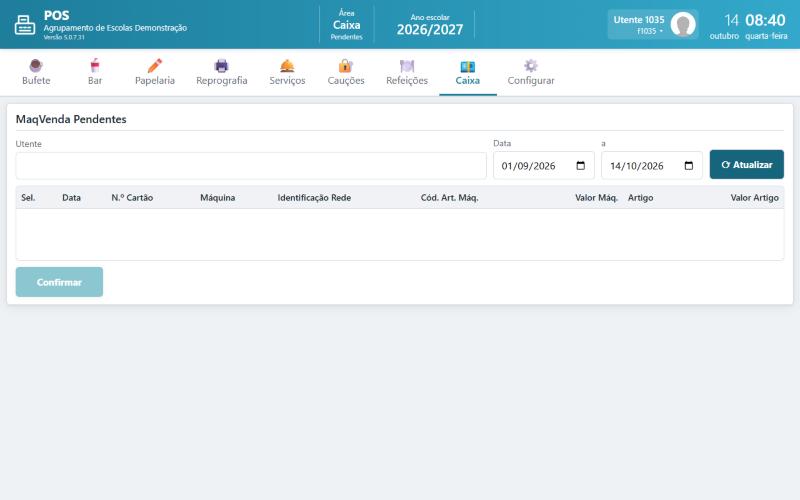Viewport: 800px width, 500px height.
Task: Open the Bufete coffee cup icon
Action: (x=36, y=65)
